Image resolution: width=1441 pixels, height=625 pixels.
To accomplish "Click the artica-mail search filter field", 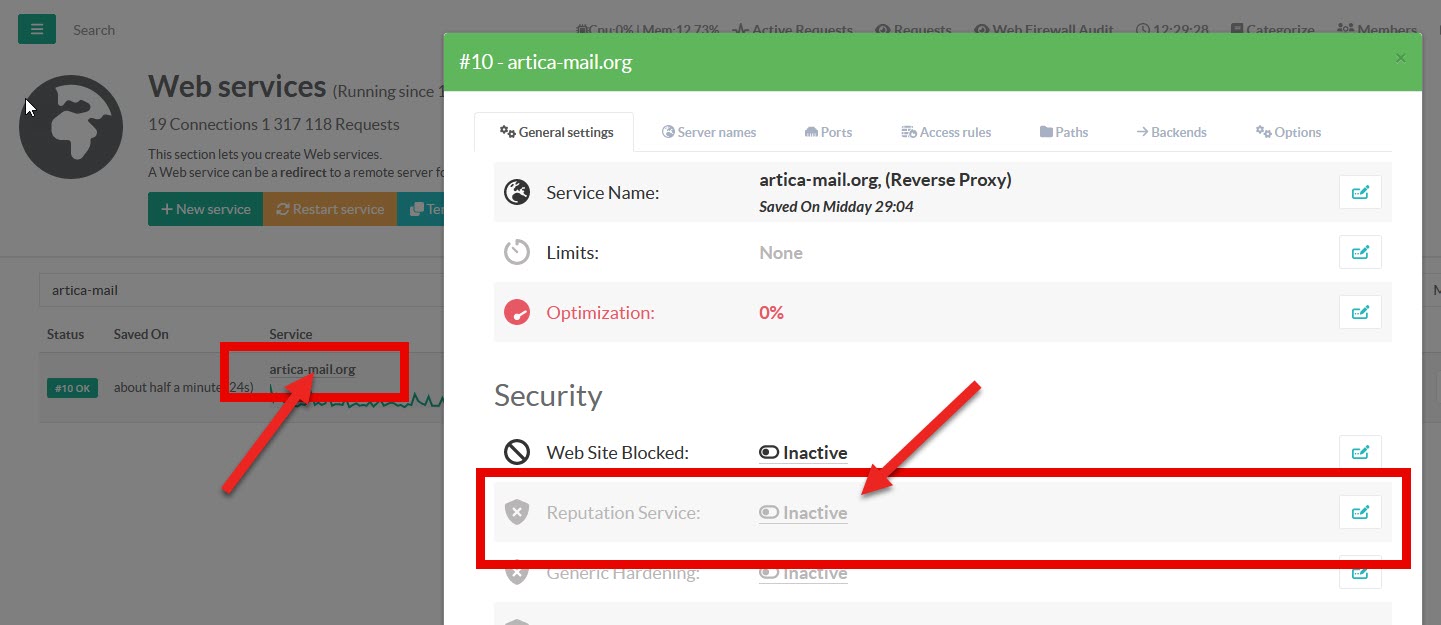I will (240, 290).
